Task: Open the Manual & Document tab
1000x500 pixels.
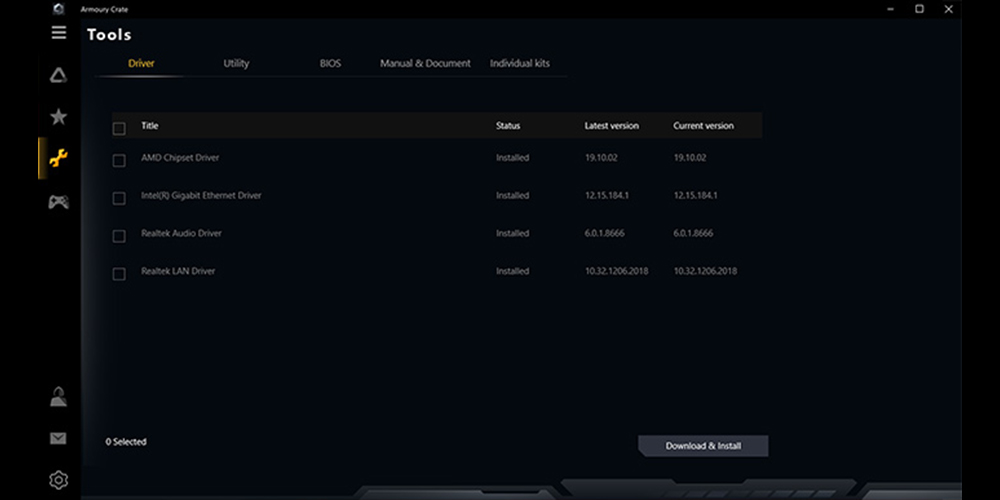Action: [425, 63]
